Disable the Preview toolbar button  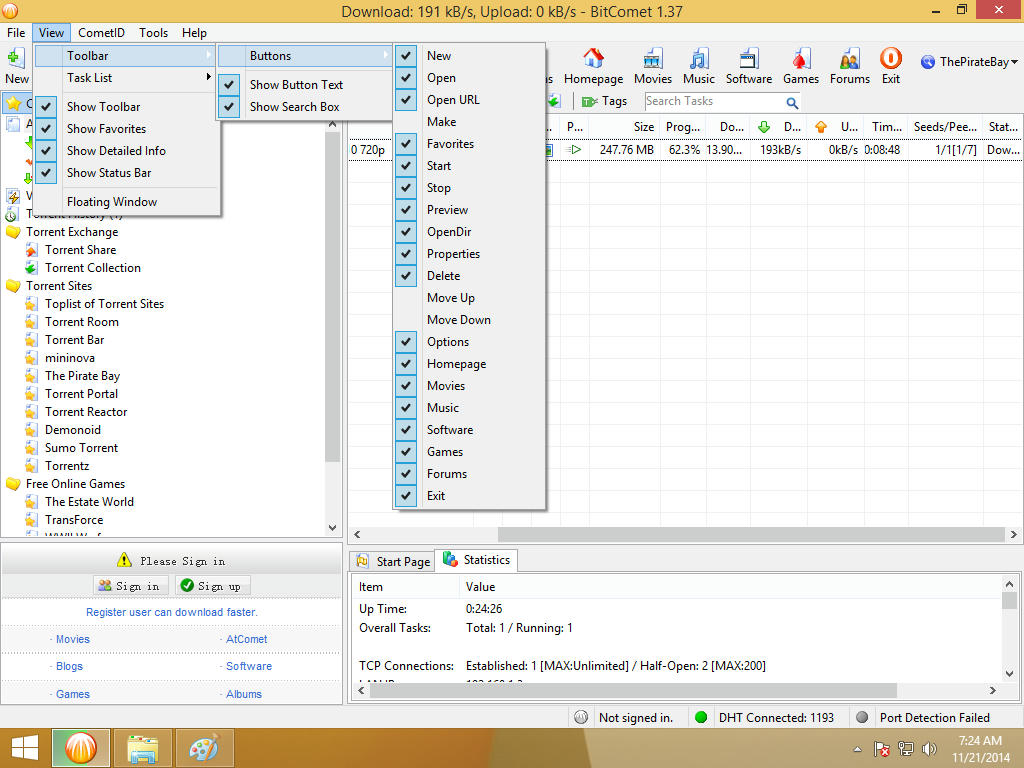(x=469, y=210)
